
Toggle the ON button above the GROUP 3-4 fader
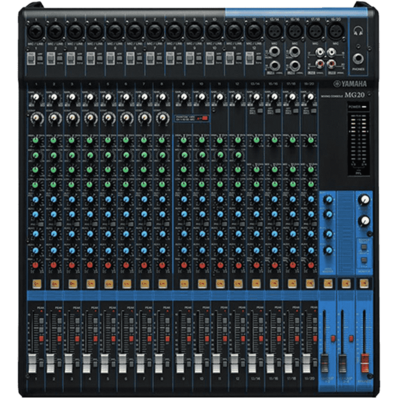click(346, 284)
